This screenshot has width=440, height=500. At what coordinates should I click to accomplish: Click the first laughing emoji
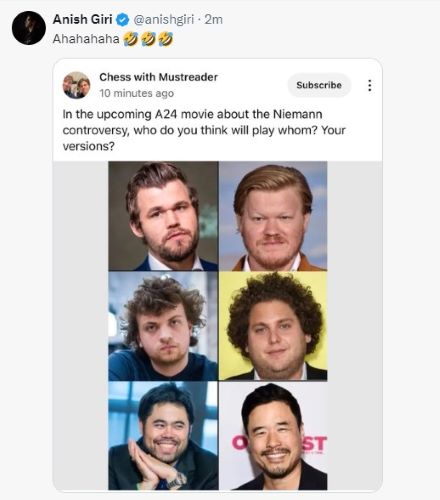pos(131,39)
